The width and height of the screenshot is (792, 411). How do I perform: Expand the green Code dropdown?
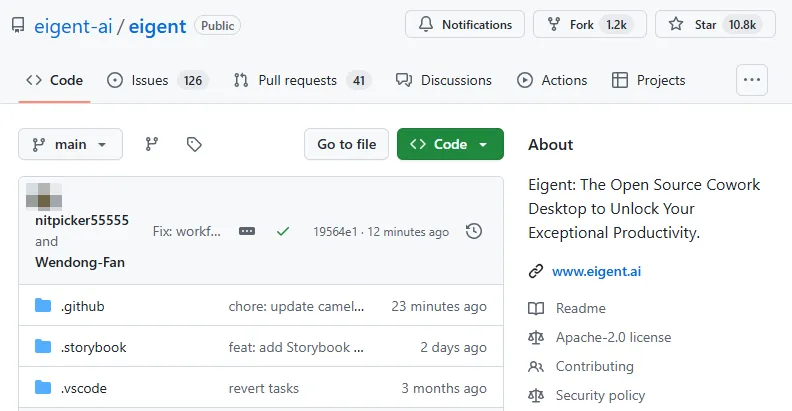[x=450, y=144]
